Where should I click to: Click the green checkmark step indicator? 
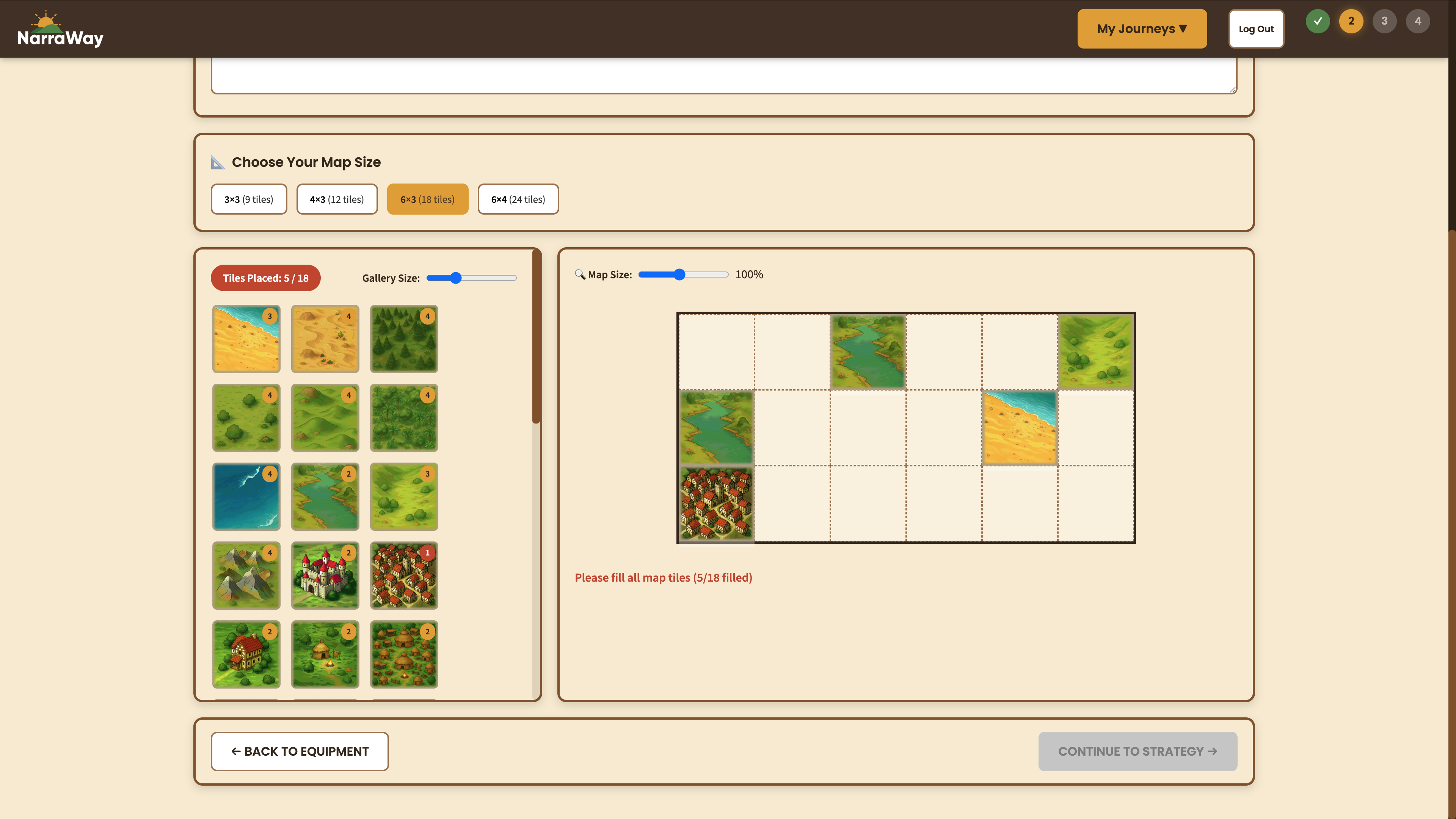click(1318, 21)
